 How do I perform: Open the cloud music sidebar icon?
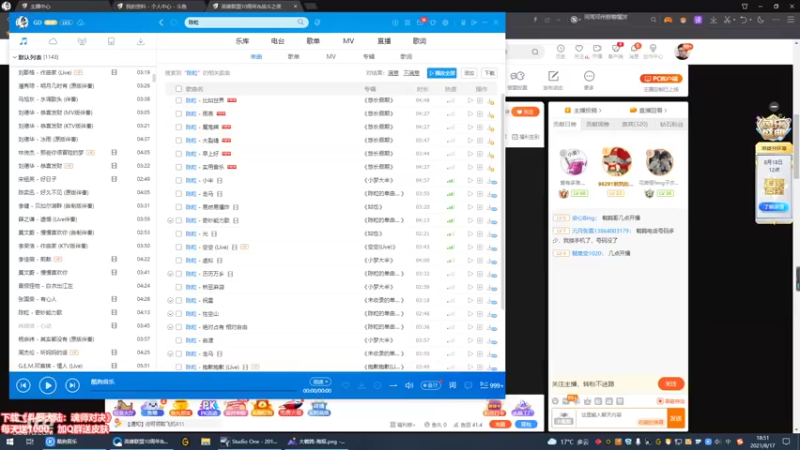coord(53,41)
